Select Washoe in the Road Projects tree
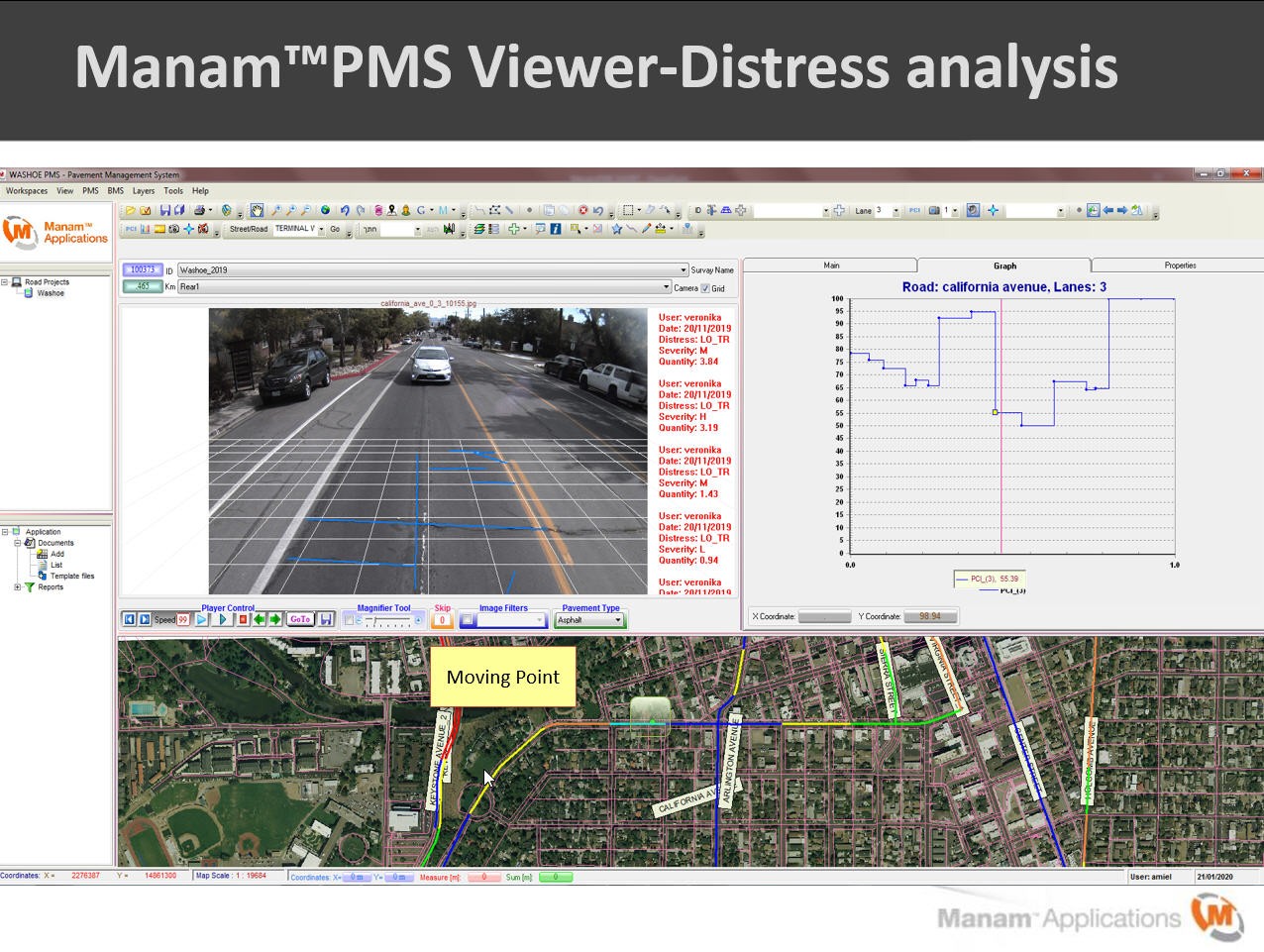 click(x=51, y=293)
